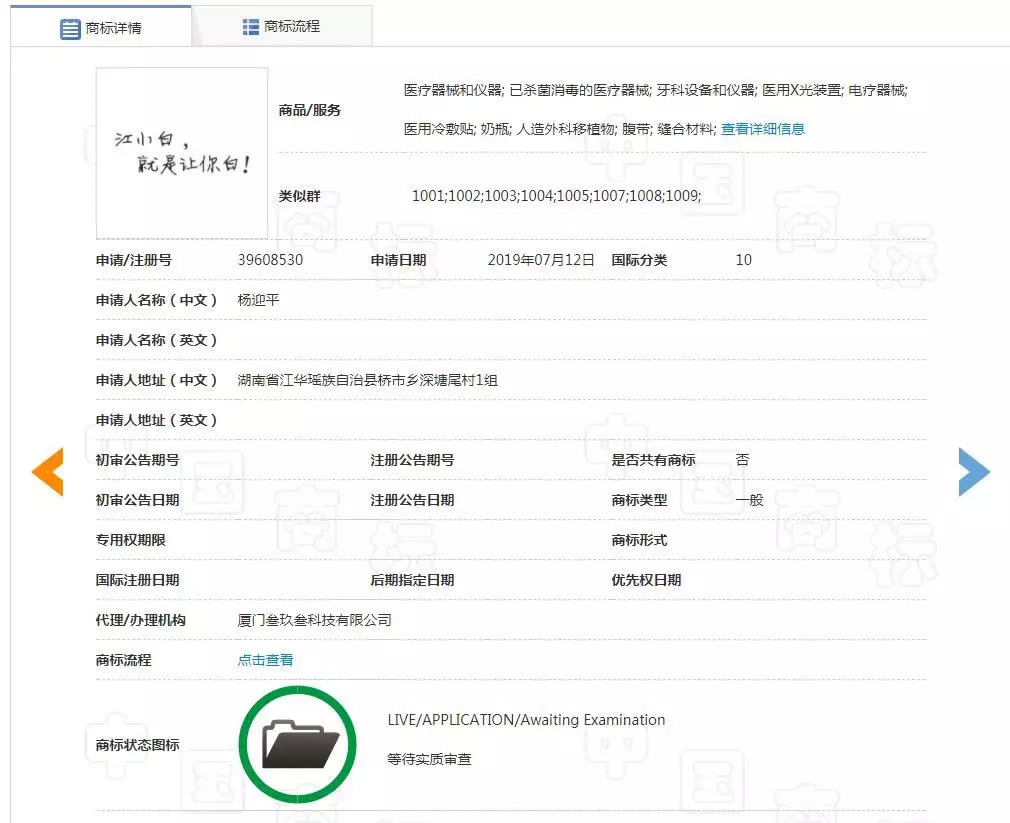
Task: Click the 注册公告日期 label
Action: (412, 500)
